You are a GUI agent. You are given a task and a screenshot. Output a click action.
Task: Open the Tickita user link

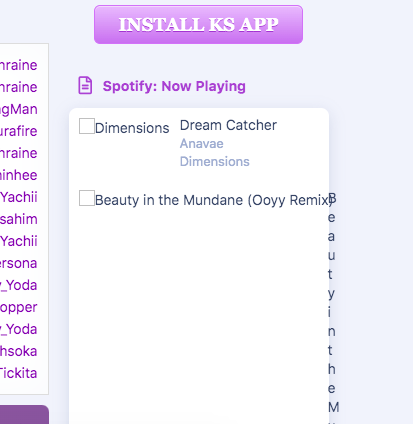[x=19, y=373]
